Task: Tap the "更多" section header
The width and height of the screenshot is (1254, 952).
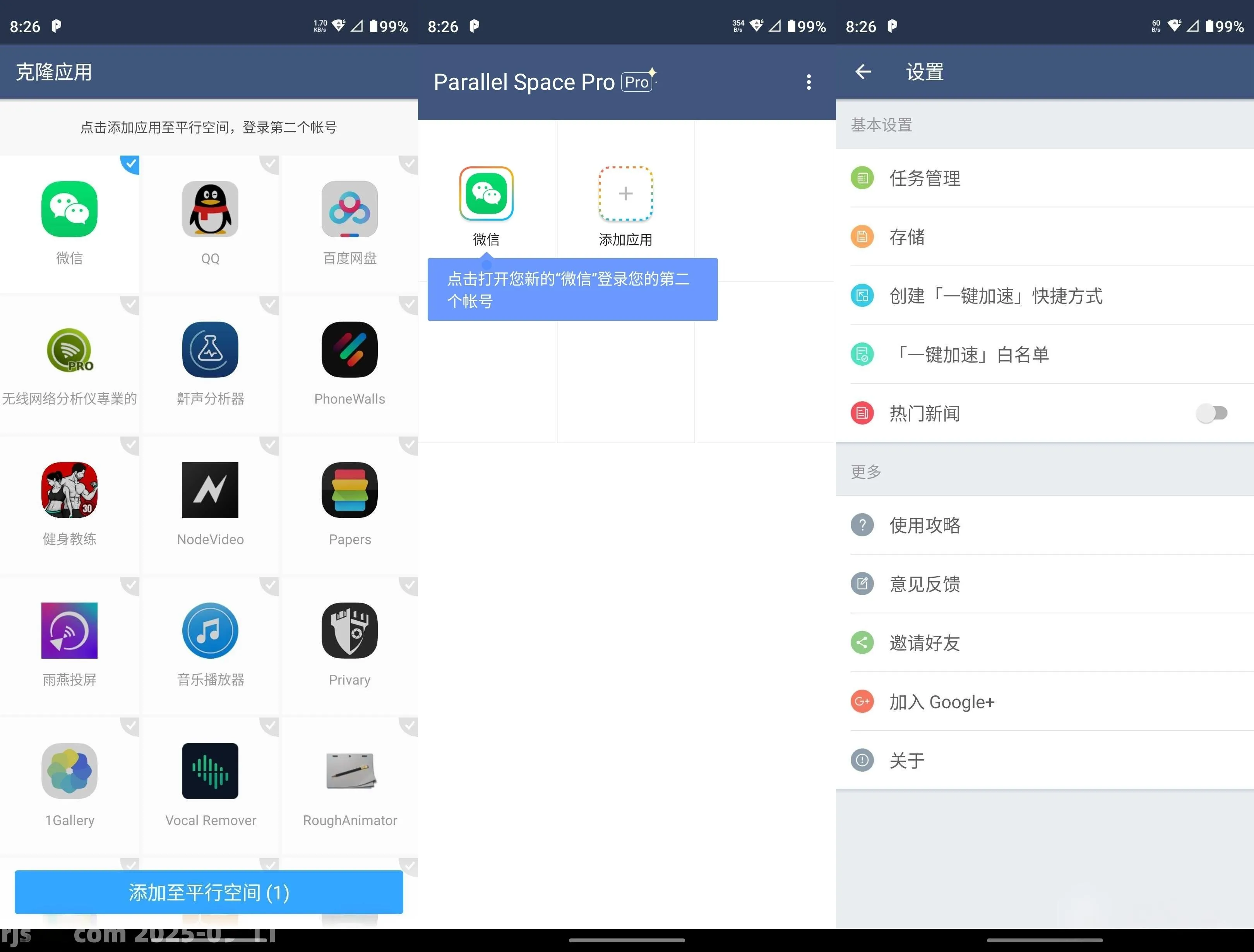Action: coord(866,472)
